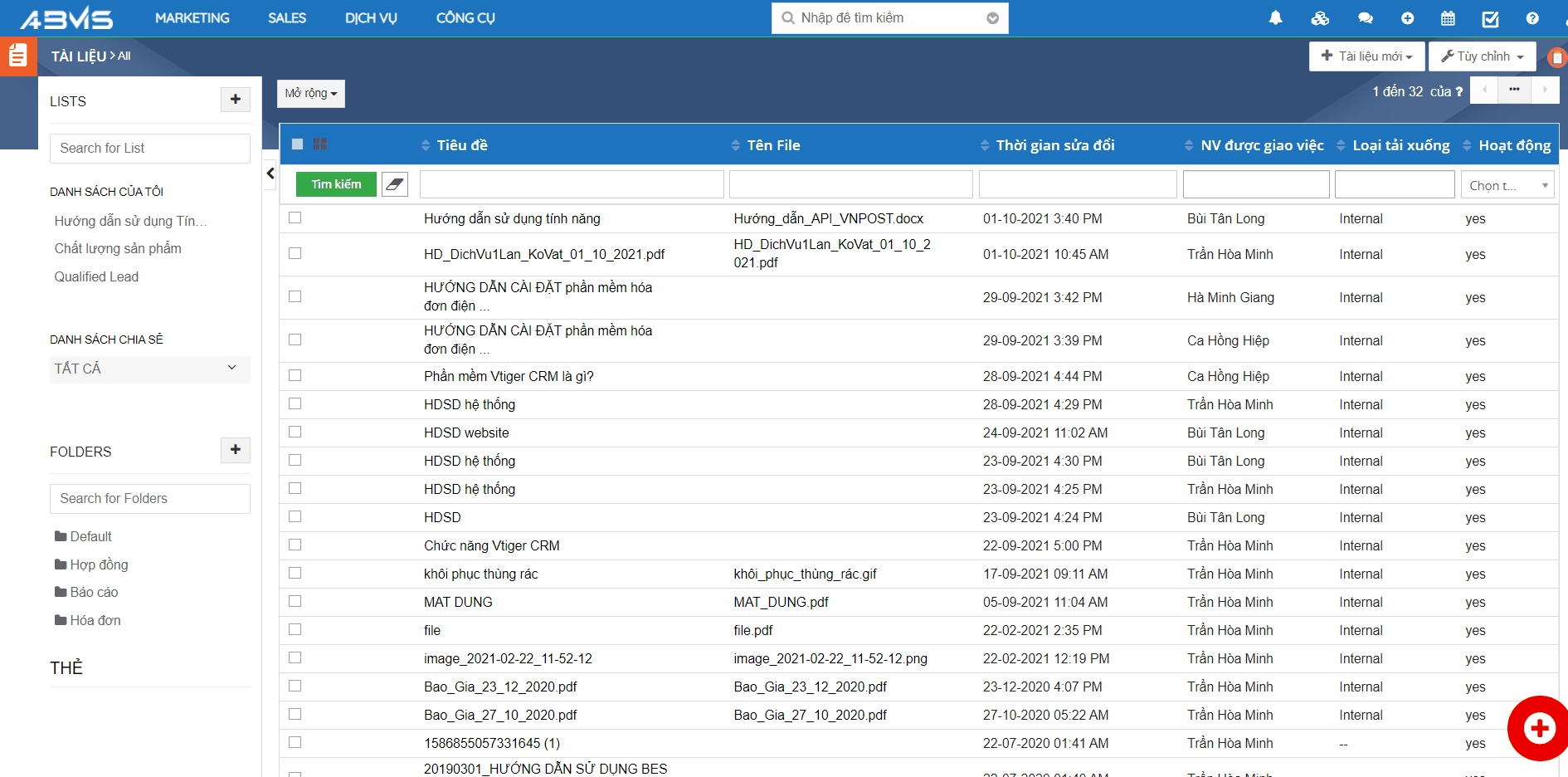
Task: Expand the TẤT CẢ shared list dropdown
Action: click(149, 369)
